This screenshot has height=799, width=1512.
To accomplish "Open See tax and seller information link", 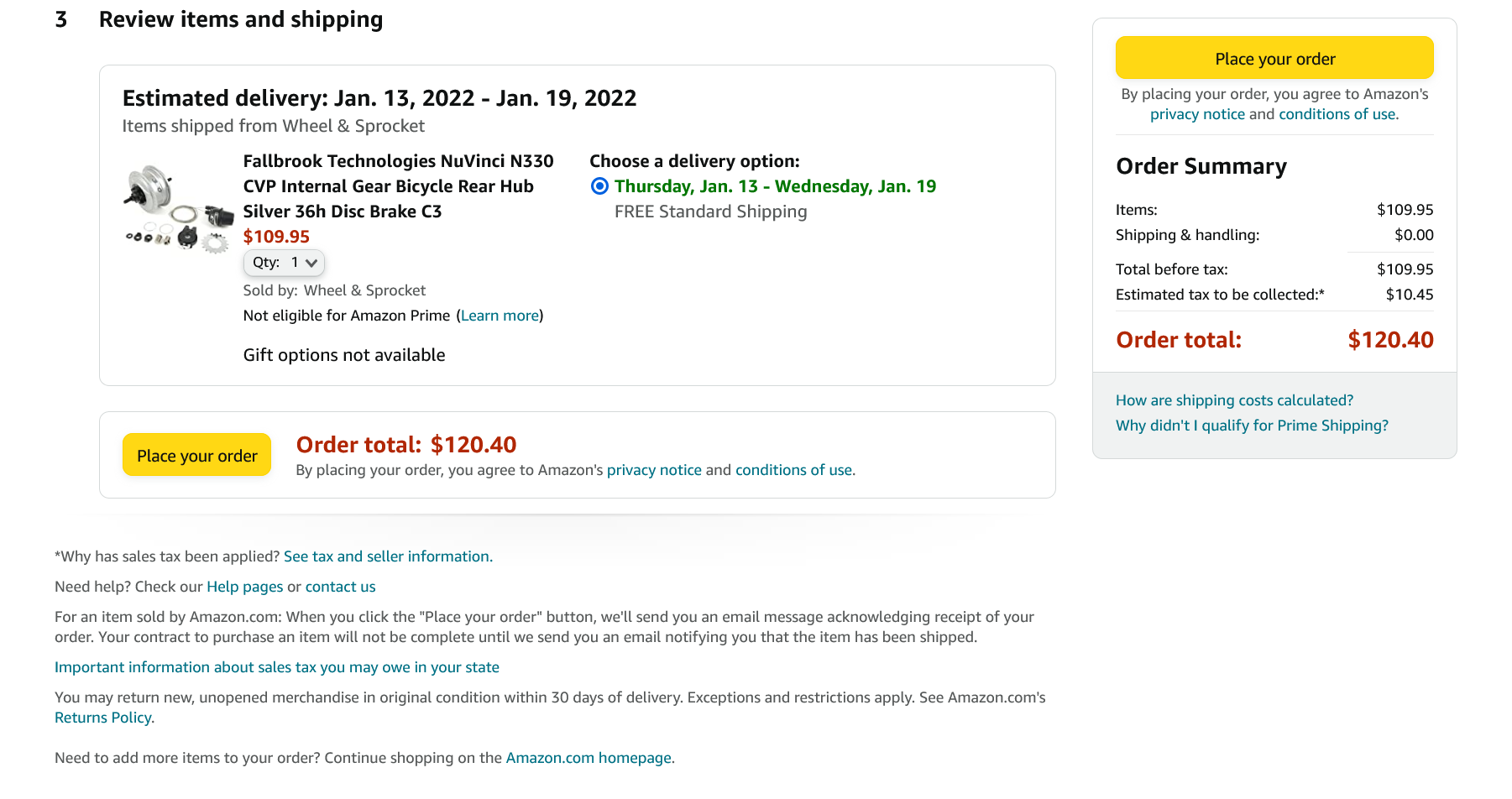I will 388,556.
